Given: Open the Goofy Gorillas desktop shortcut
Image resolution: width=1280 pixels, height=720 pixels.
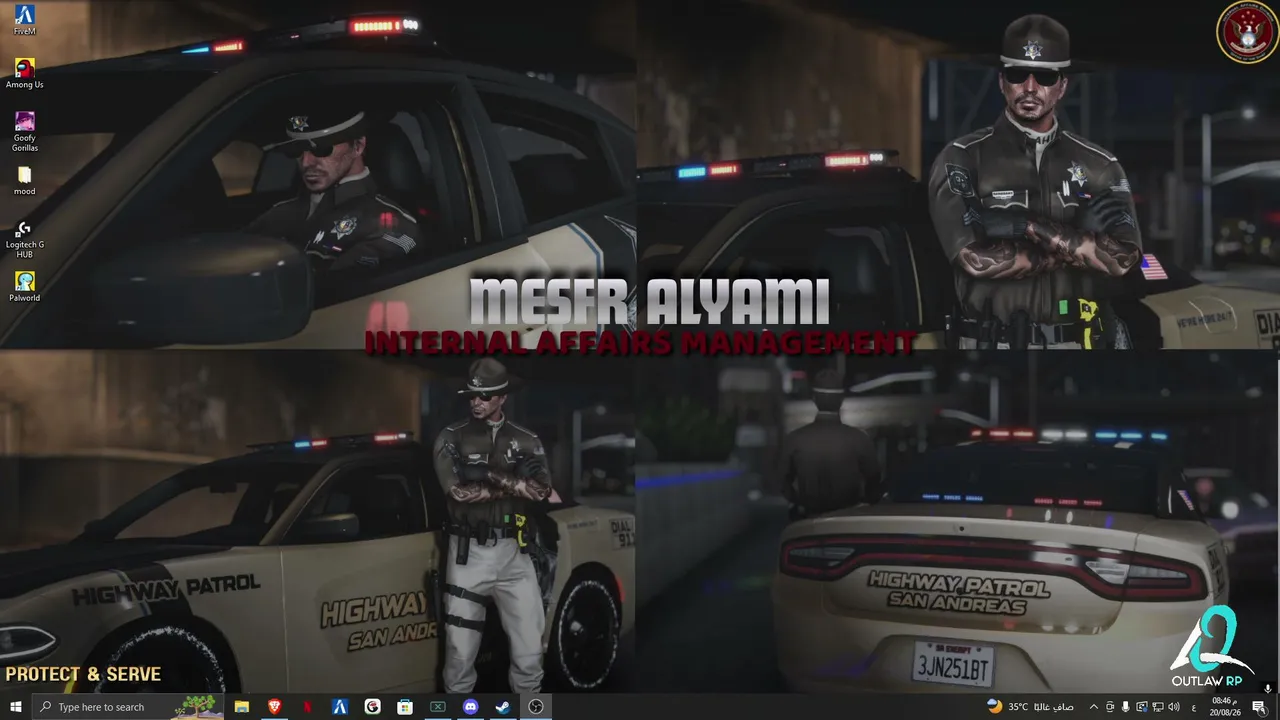Looking at the screenshot, I should (25, 131).
